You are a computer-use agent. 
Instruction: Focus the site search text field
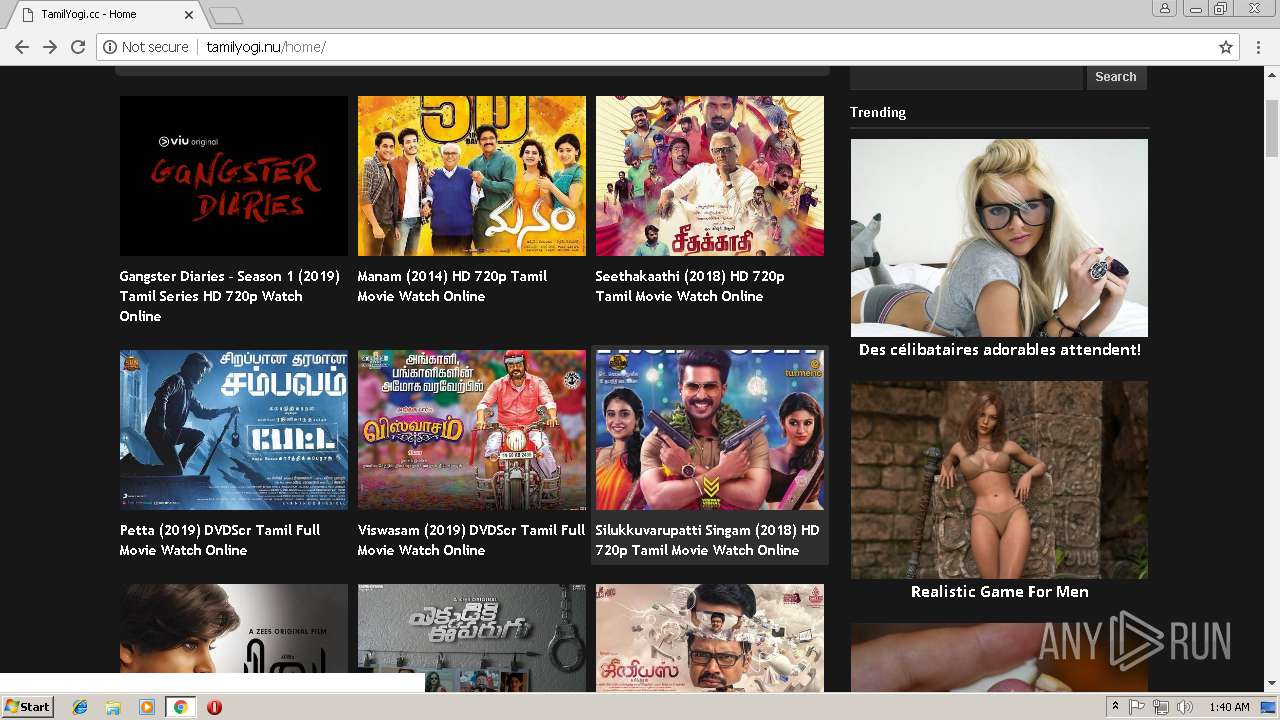(966, 77)
